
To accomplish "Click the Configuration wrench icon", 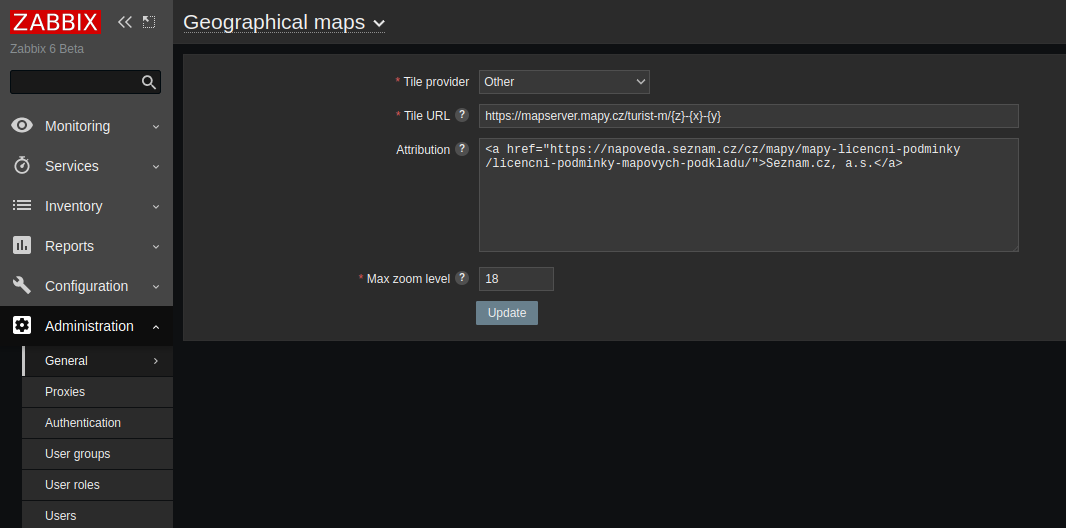I will pyautogui.click(x=22, y=286).
